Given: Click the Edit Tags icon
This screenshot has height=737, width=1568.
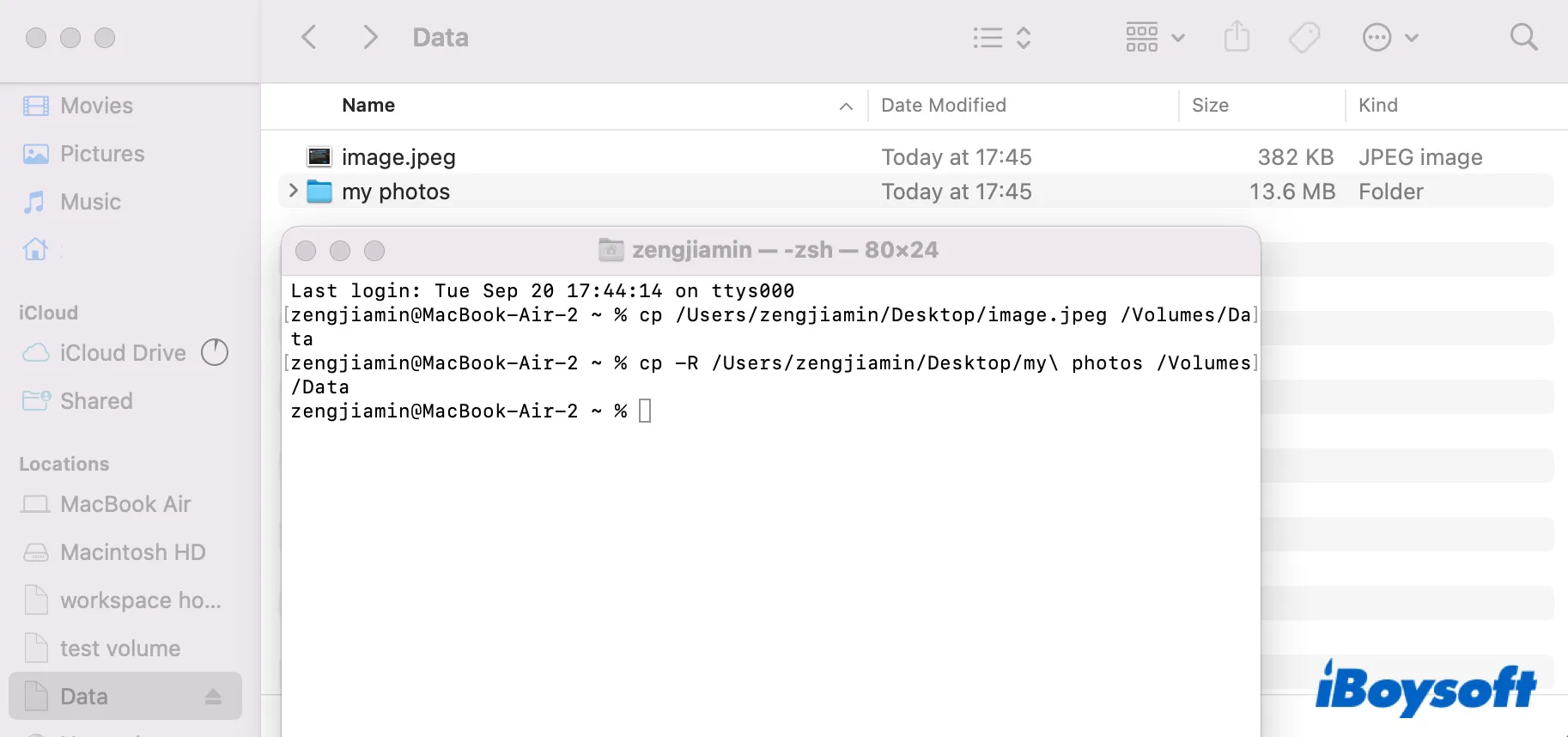Looking at the screenshot, I should tap(1304, 38).
